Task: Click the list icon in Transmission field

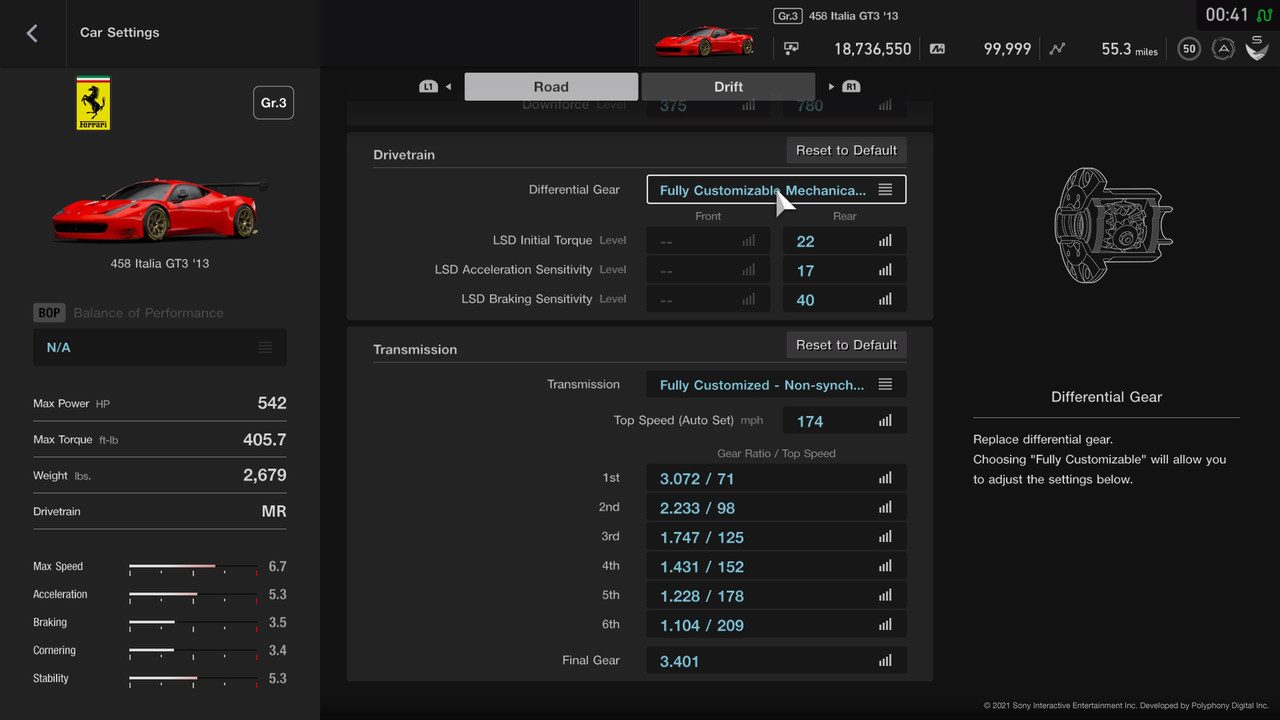Action: pos(885,385)
